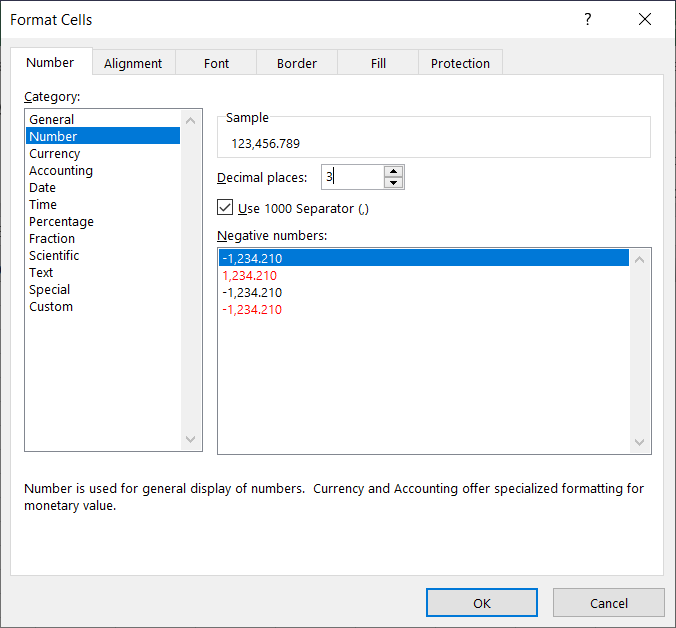The width and height of the screenshot is (676, 628).
Task: Cancel the Format Cells dialog
Action: [608, 603]
